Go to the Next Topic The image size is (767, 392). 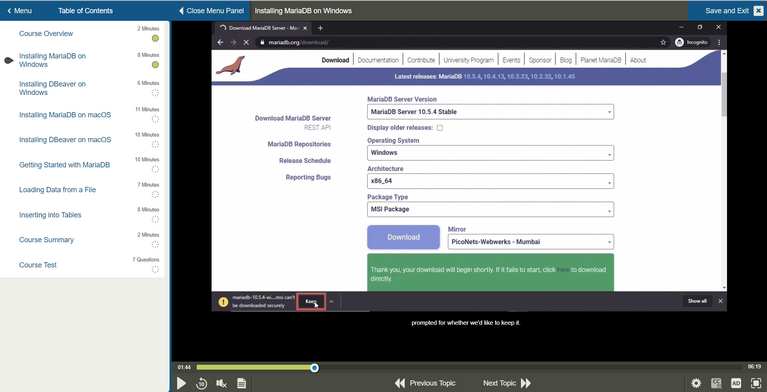pos(507,383)
